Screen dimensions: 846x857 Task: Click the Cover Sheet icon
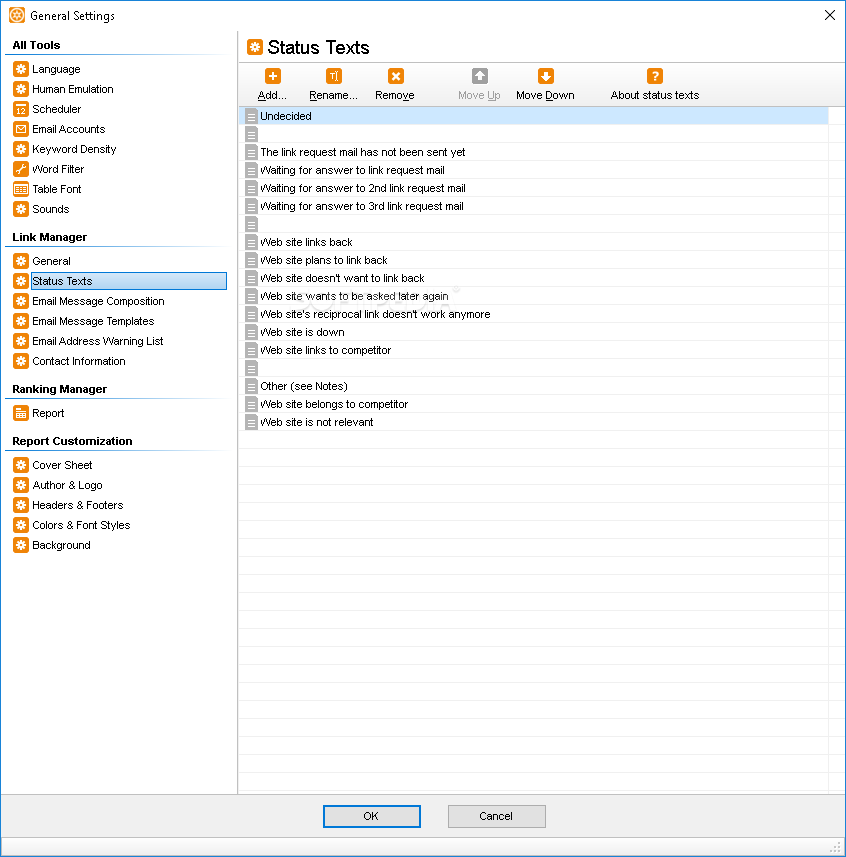pos(21,465)
